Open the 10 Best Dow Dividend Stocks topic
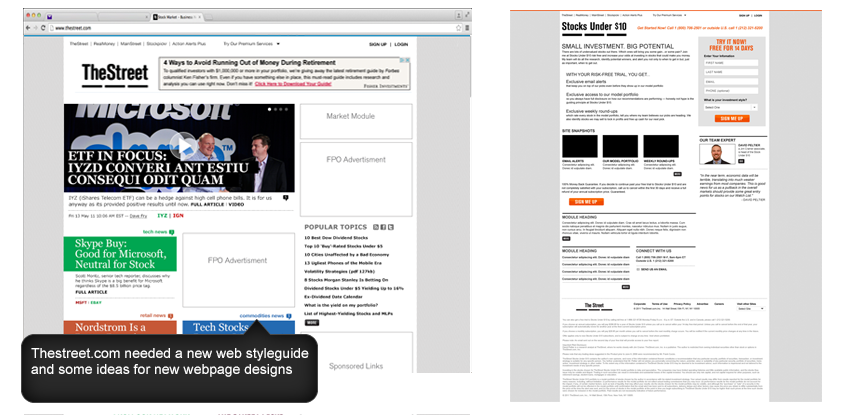Screen dimensions: 850x415 tap(336, 238)
